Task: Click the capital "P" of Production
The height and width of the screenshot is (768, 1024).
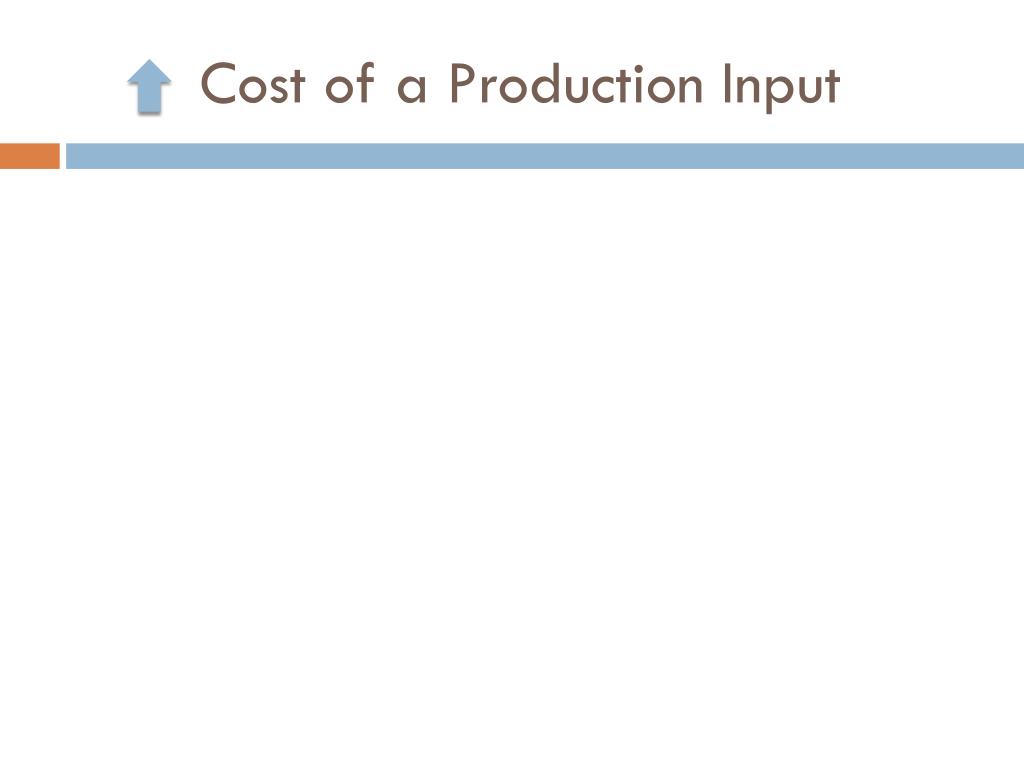Action: (462, 84)
